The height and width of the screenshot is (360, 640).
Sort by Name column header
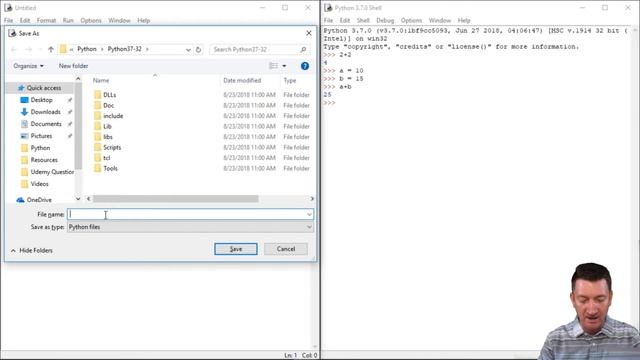(100, 80)
